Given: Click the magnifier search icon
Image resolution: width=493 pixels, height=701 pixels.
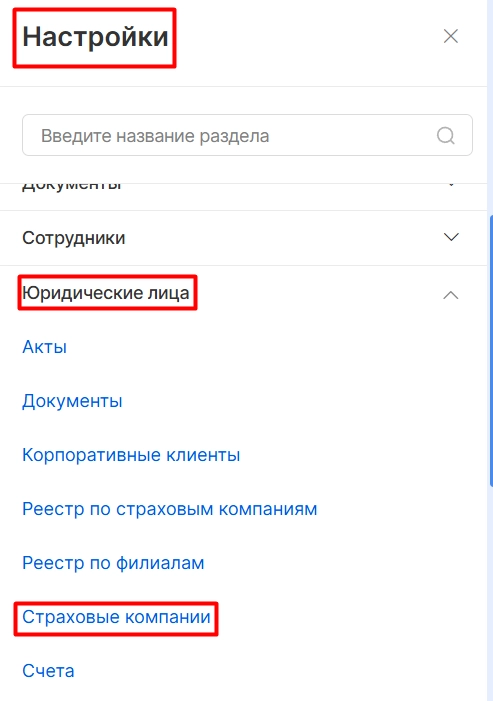Looking at the screenshot, I should point(446,135).
